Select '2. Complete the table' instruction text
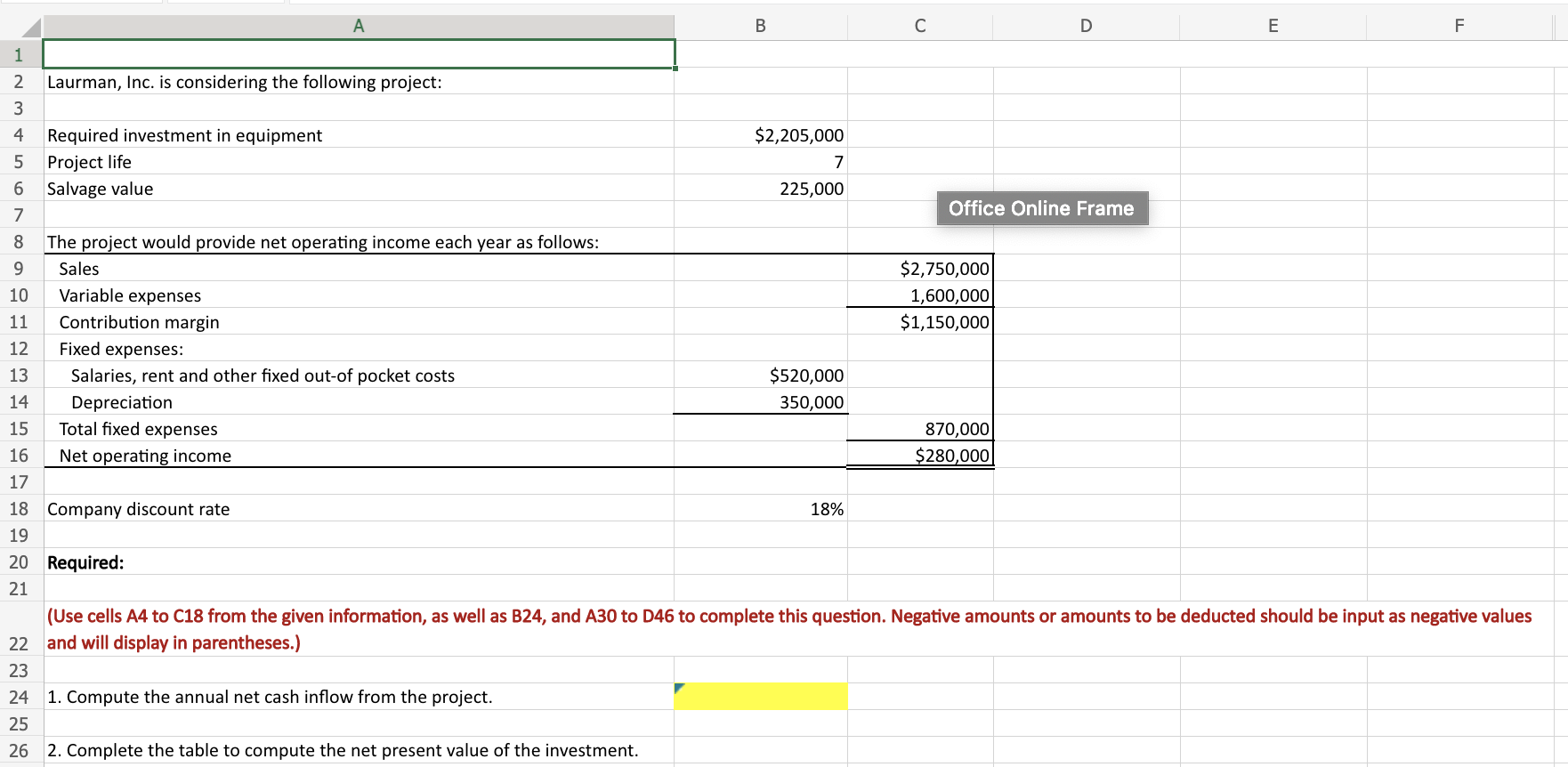The image size is (1568, 767). pyautogui.click(x=343, y=750)
